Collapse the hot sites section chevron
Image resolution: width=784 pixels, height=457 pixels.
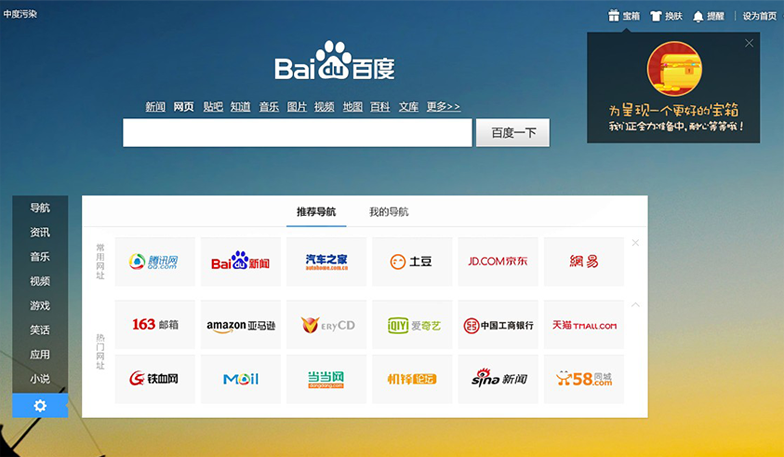coord(635,305)
